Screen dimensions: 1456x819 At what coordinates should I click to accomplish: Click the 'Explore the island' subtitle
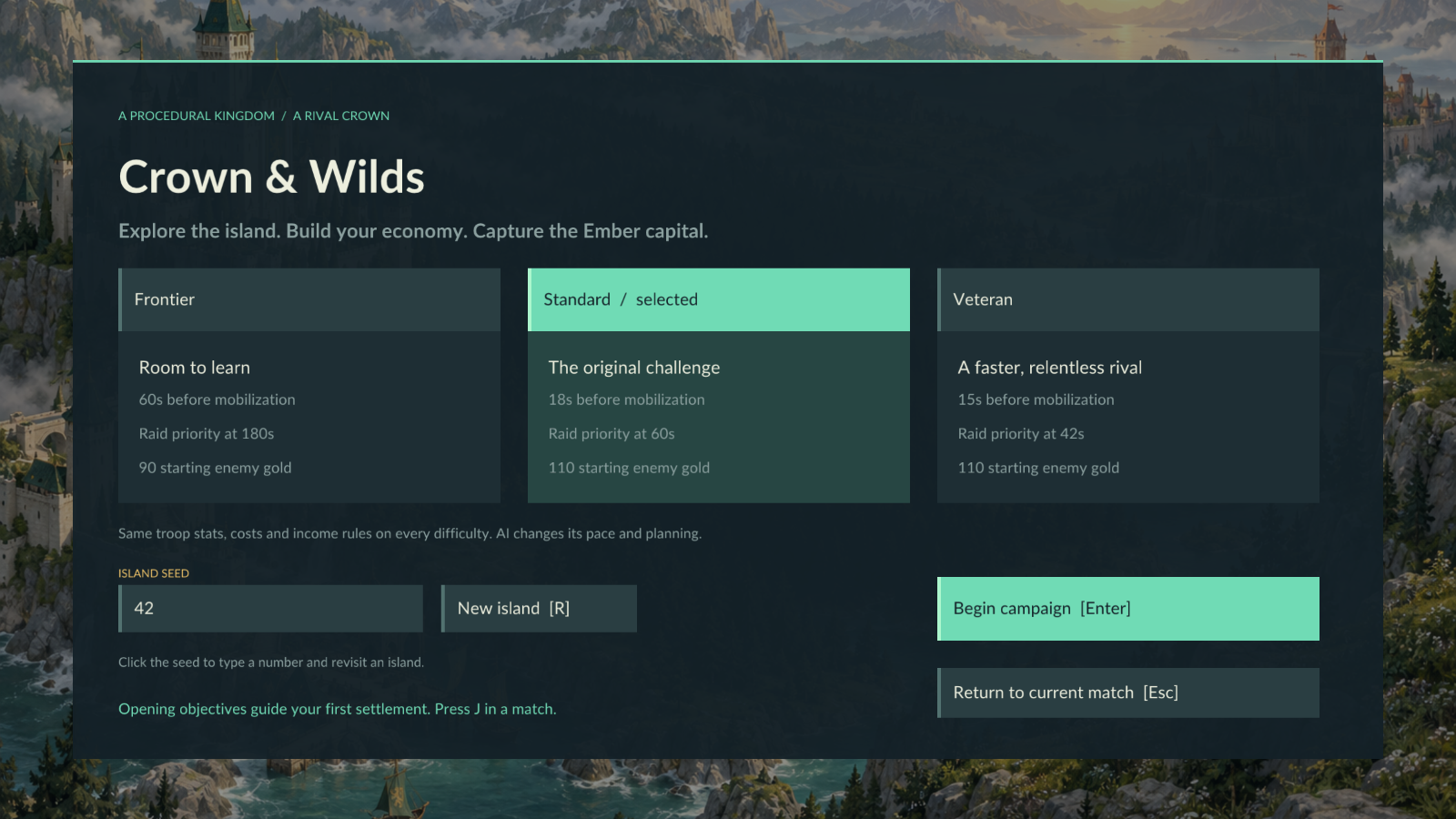pos(413,231)
